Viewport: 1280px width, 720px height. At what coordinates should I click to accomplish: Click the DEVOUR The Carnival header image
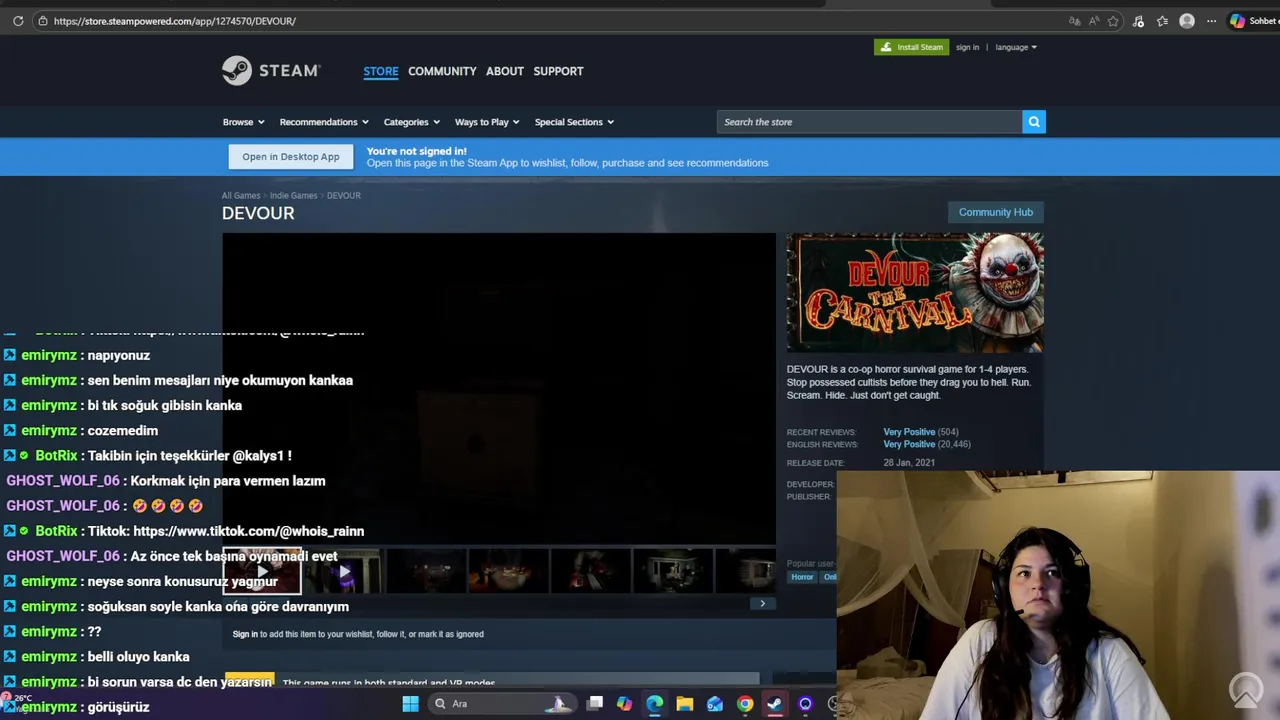(x=915, y=292)
